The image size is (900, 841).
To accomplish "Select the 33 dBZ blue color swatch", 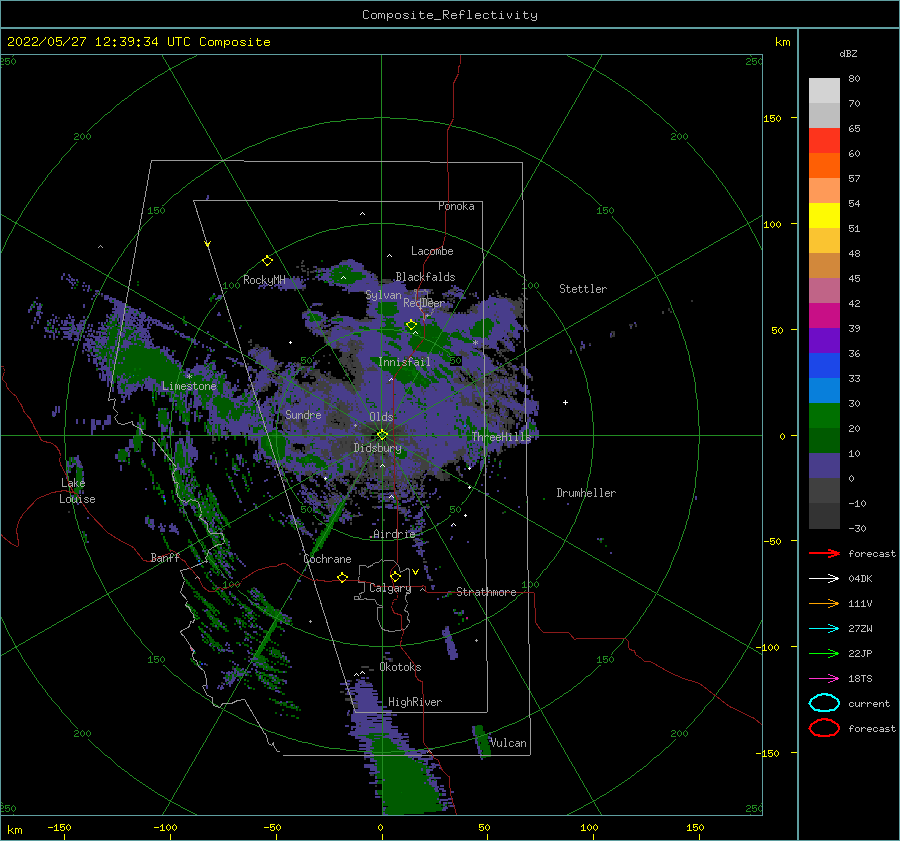I will coord(824,390).
